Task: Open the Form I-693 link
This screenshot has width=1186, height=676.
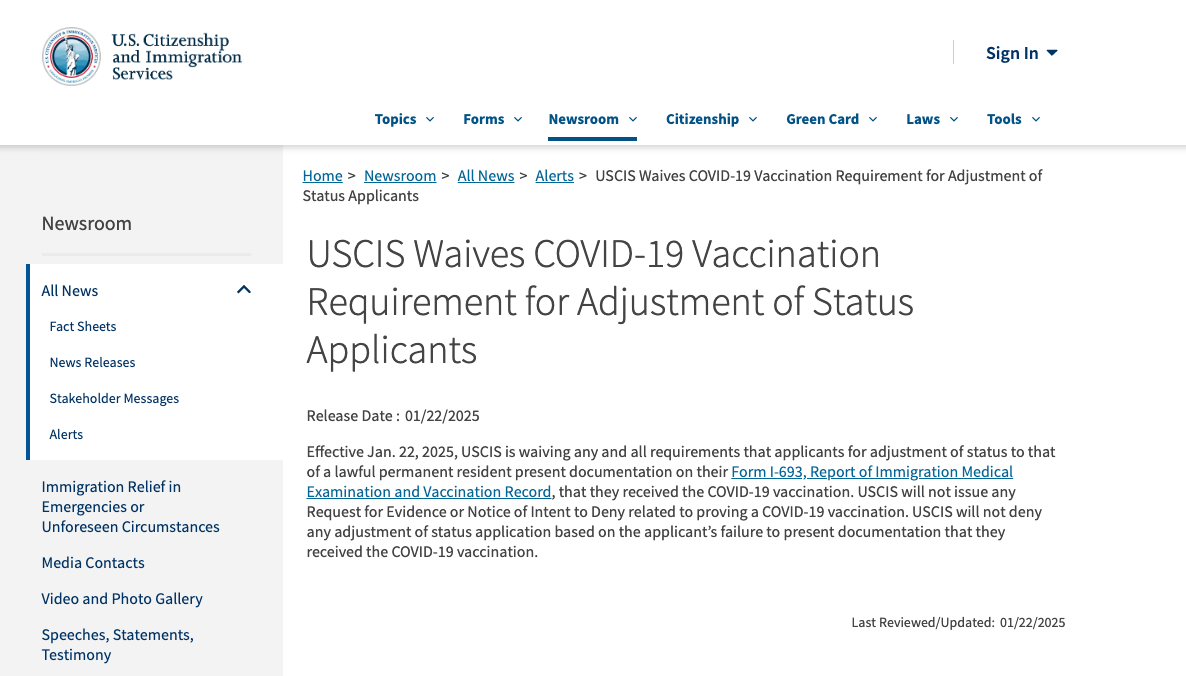Action: pyautogui.click(x=871, y=472)
